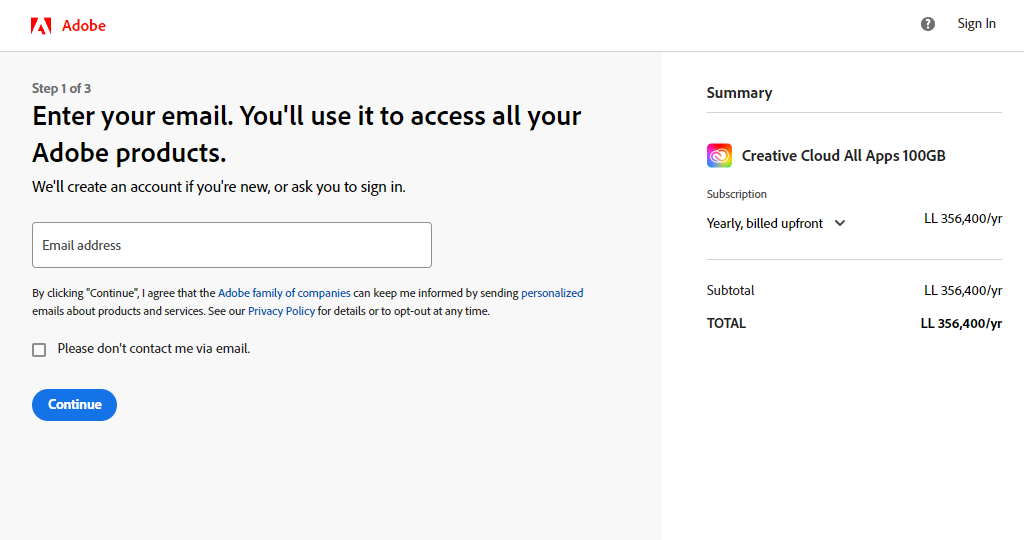Image resolution: width=1024 pixels, height=540 pixels.
Task: Click the bold TOTAL price amount
Action: click(960, 323)
